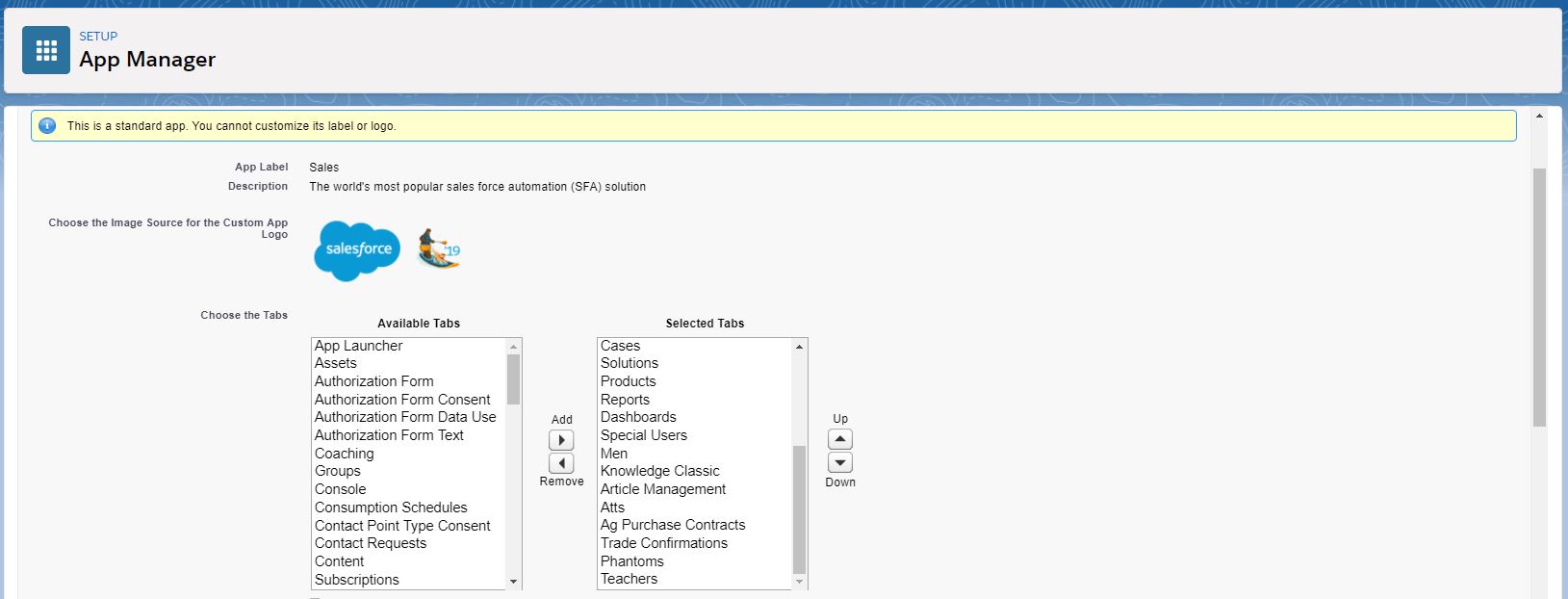Select Phantoms in Selected Tabs
The image size is (1568, 599).
694,561
